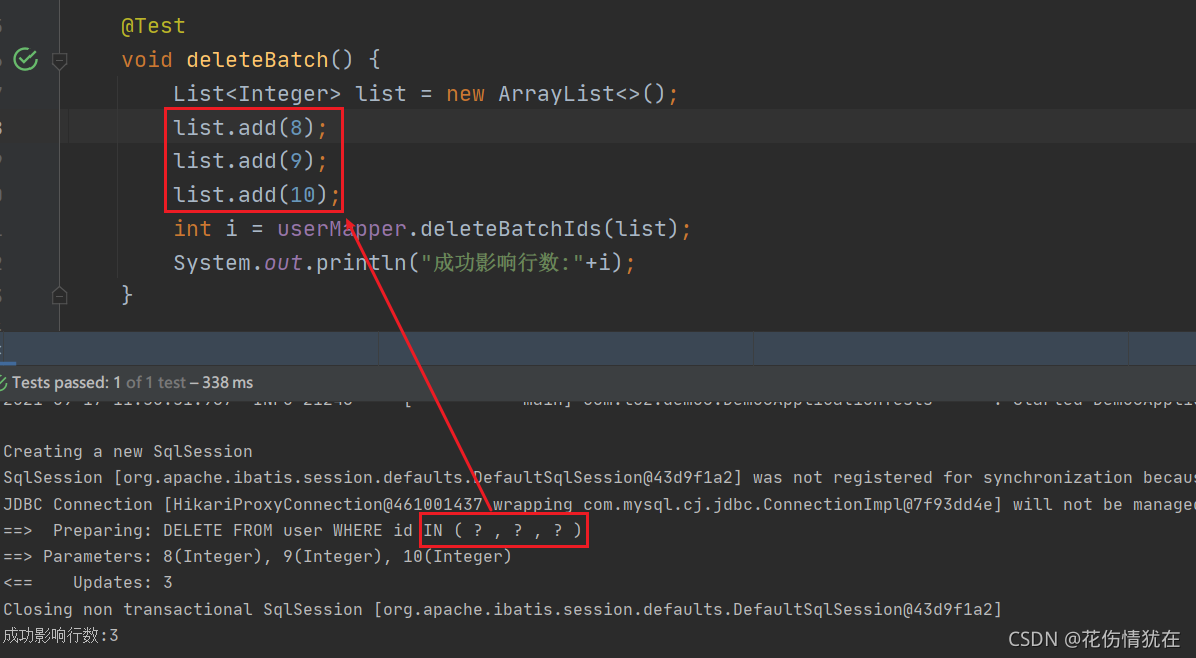The image size is (1196, 658).
Task: Click the line list.add(9);
Action: (x=250, y=161)
